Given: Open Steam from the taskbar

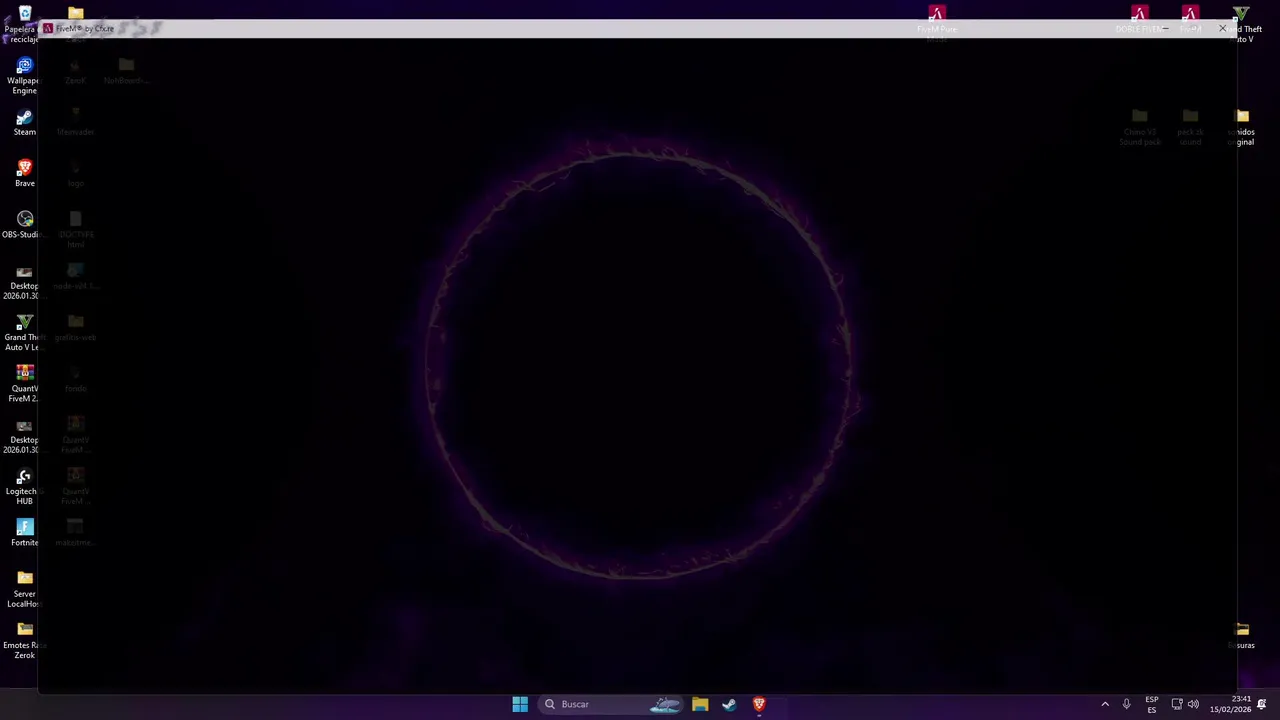Looking at the screenshot, I should [x=729, y=704].
